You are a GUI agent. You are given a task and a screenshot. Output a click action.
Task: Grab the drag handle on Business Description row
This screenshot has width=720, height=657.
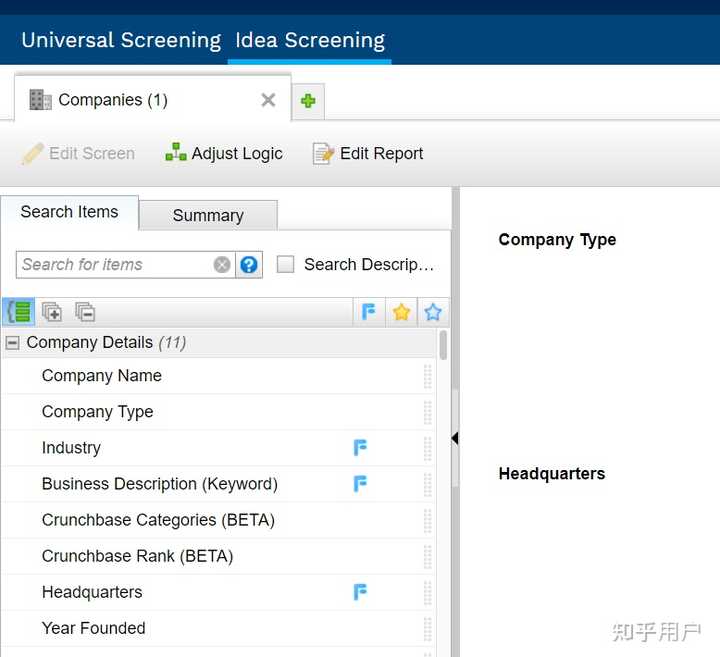(x=428, y=484)
